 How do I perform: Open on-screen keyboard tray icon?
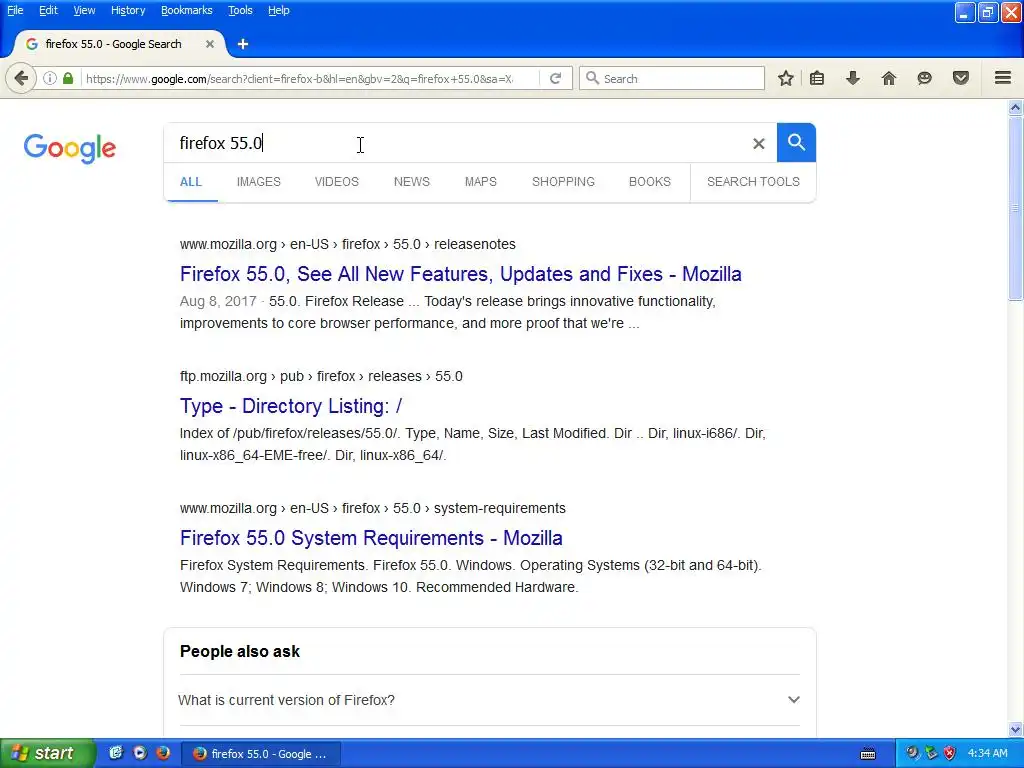868,754
